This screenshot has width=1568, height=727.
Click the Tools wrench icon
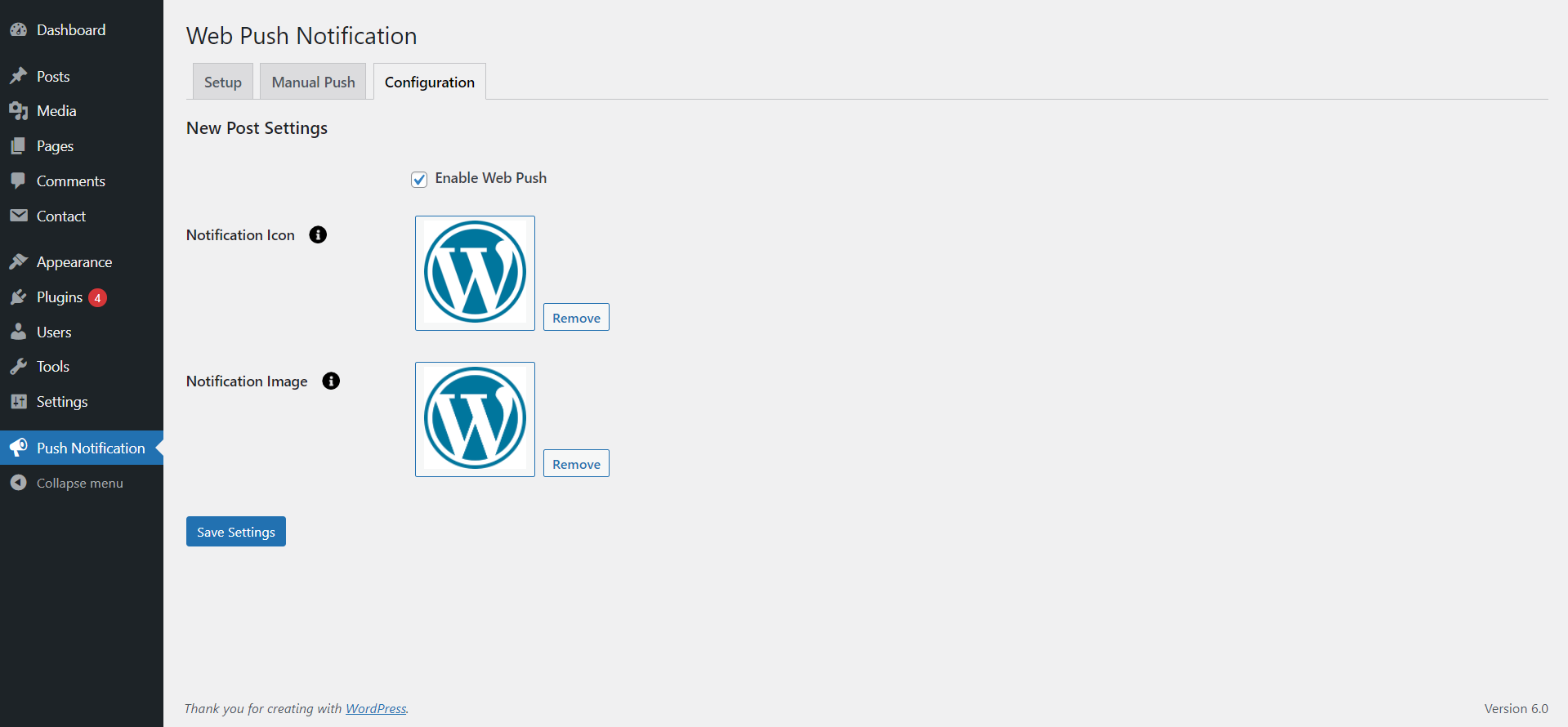19,367
